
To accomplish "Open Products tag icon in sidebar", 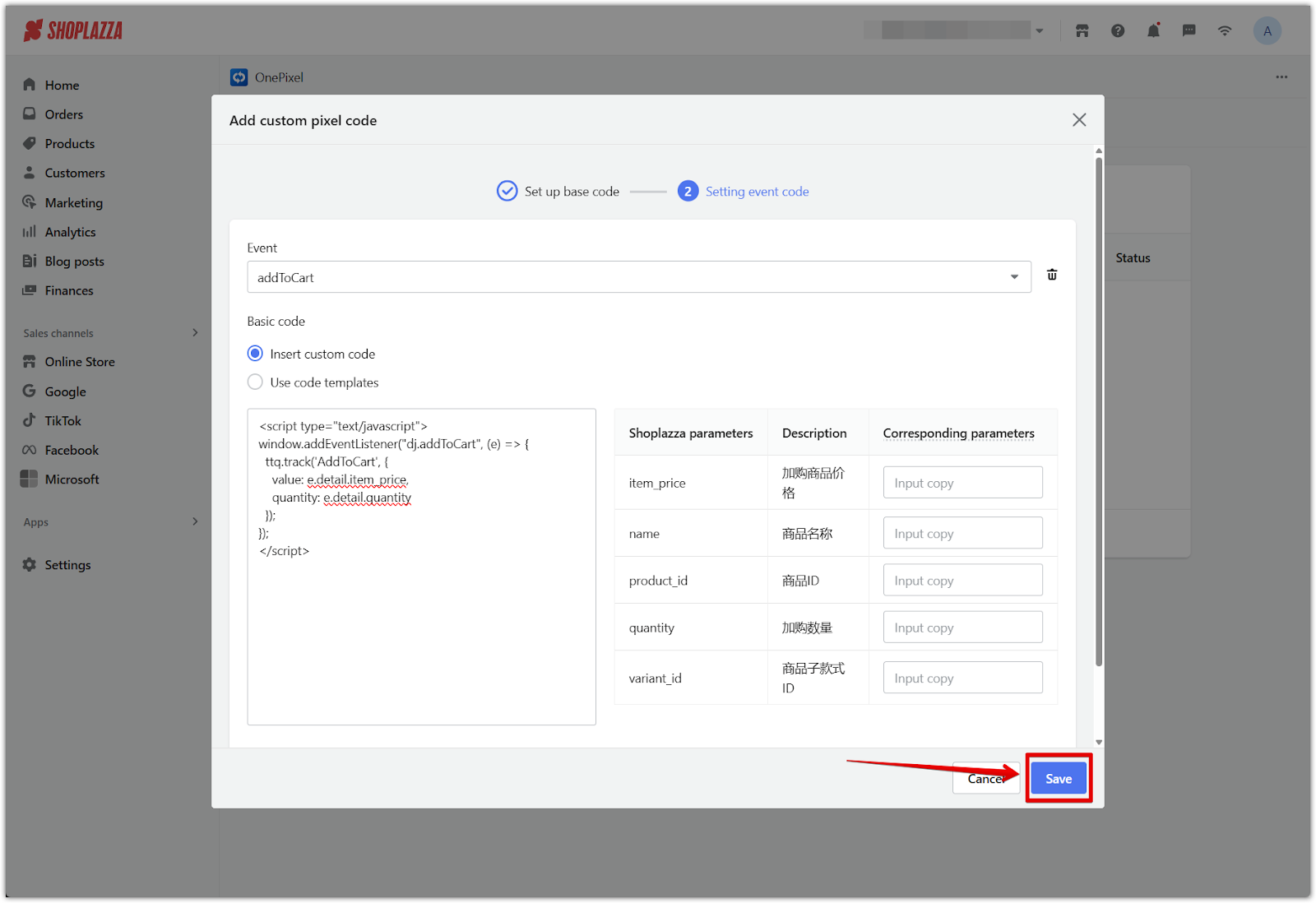I will (30, 143).
